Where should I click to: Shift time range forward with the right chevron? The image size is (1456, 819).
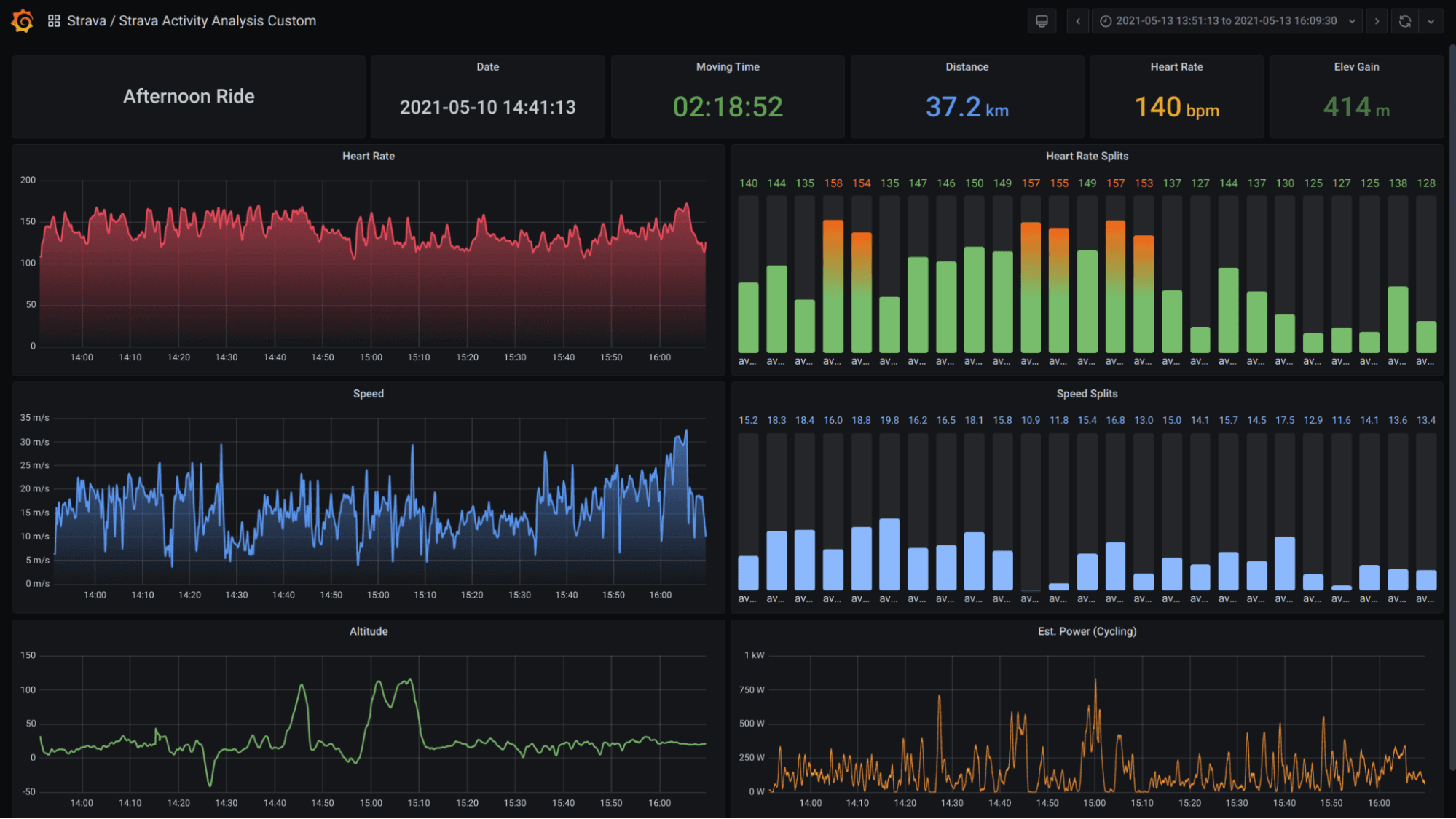coord(1377,20)
